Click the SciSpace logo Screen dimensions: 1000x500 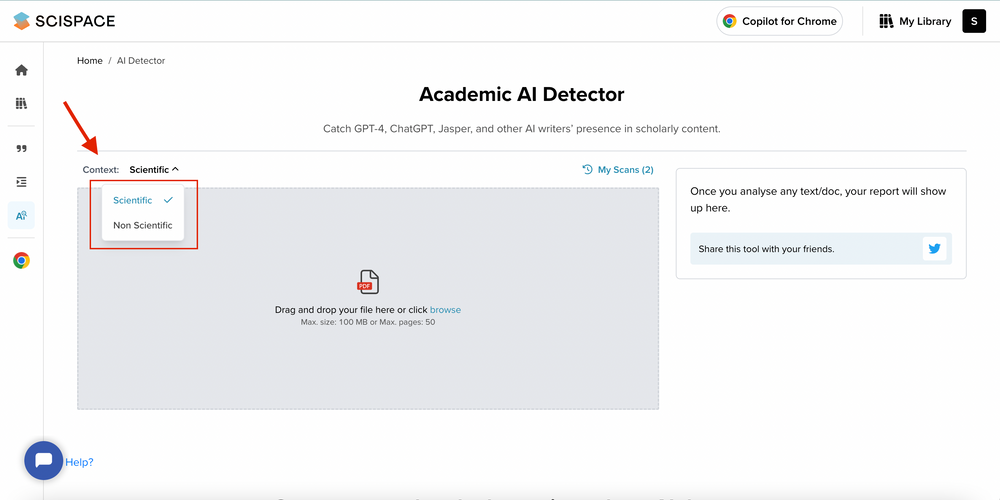click(x=64, y=21)
